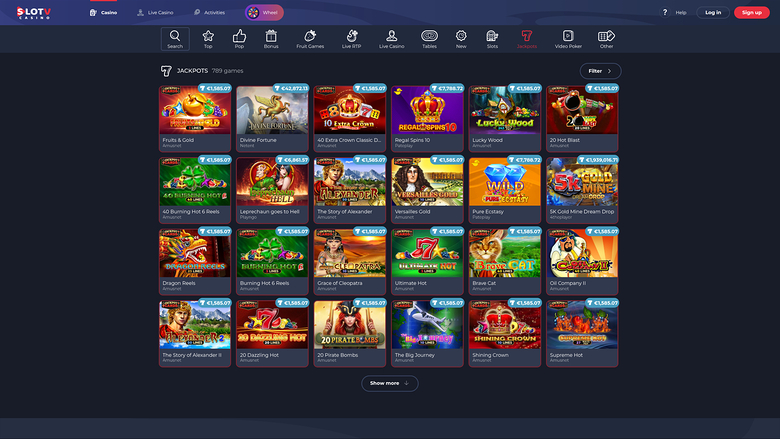
Task: Open the Activities header tab
Action: [x=209, y=12]
